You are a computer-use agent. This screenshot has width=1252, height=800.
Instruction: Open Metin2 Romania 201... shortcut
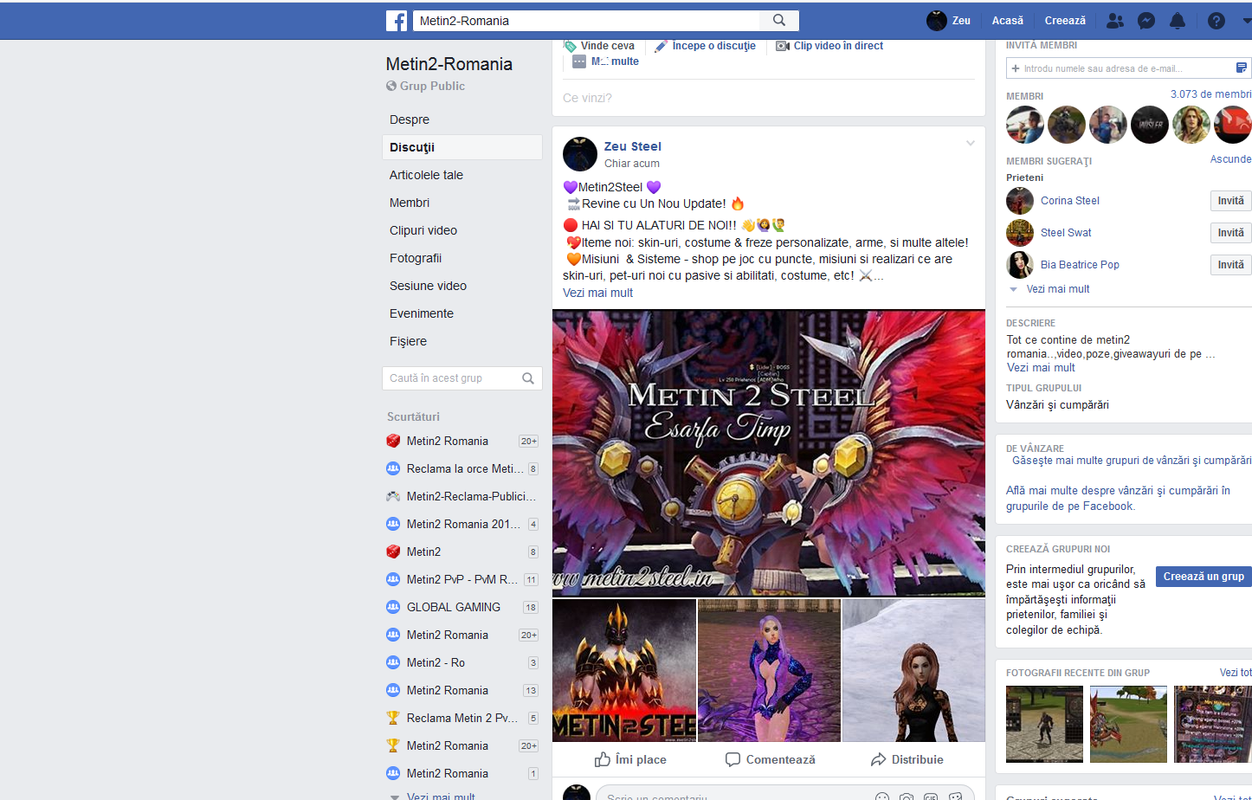(x=462, y=524)
